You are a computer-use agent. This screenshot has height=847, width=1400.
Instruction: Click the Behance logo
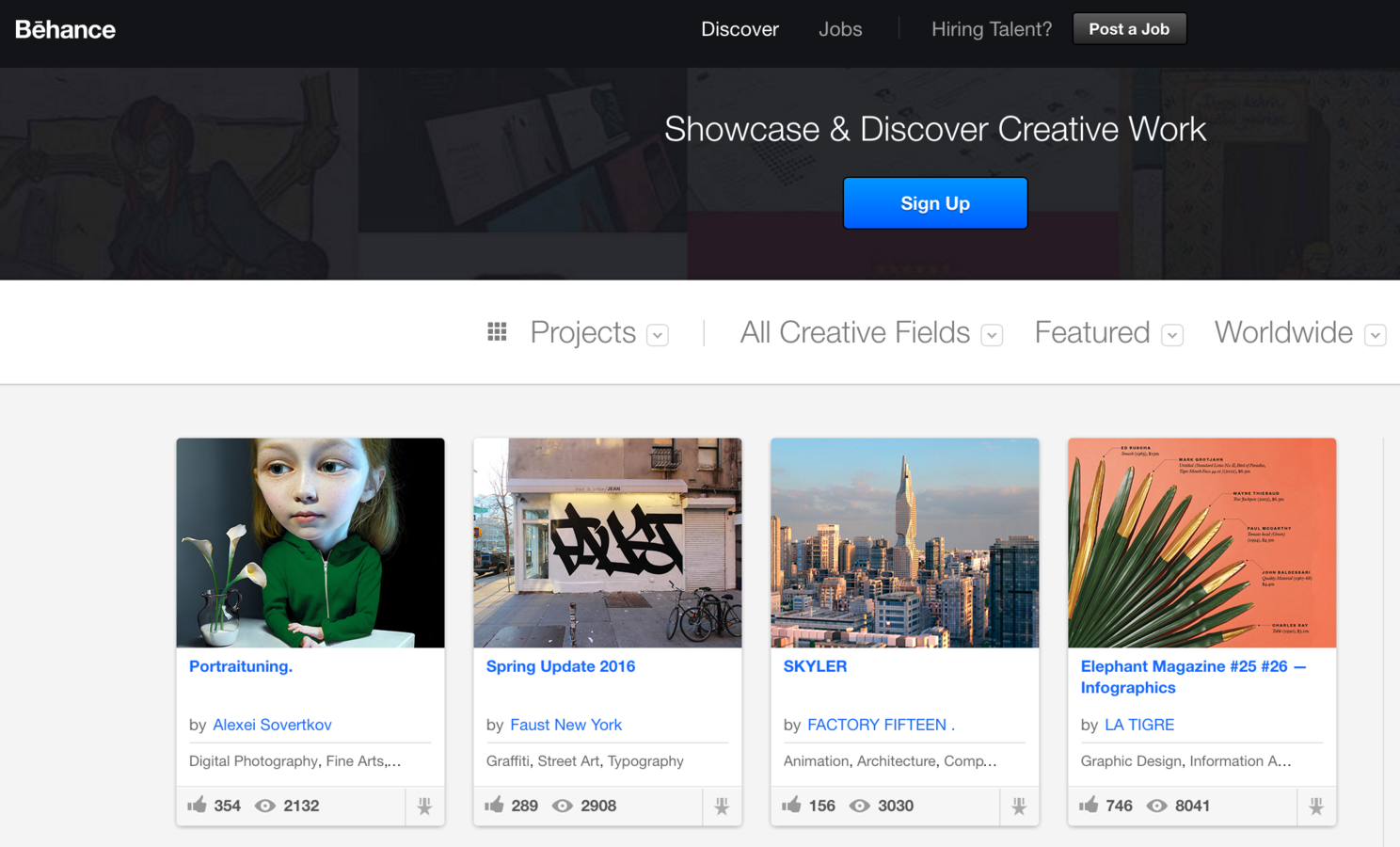(x=65, y=29)
